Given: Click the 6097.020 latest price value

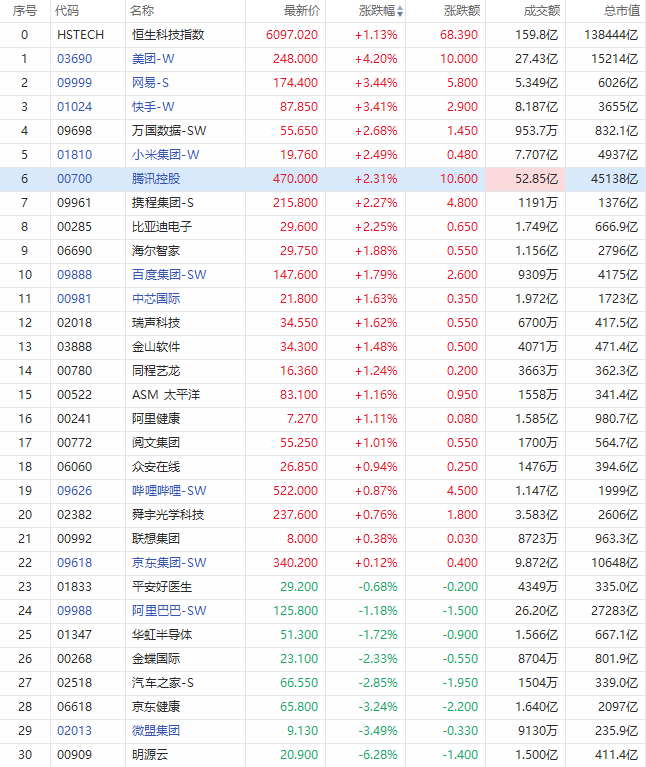Looking at the screenshot, I should point(292,35).
